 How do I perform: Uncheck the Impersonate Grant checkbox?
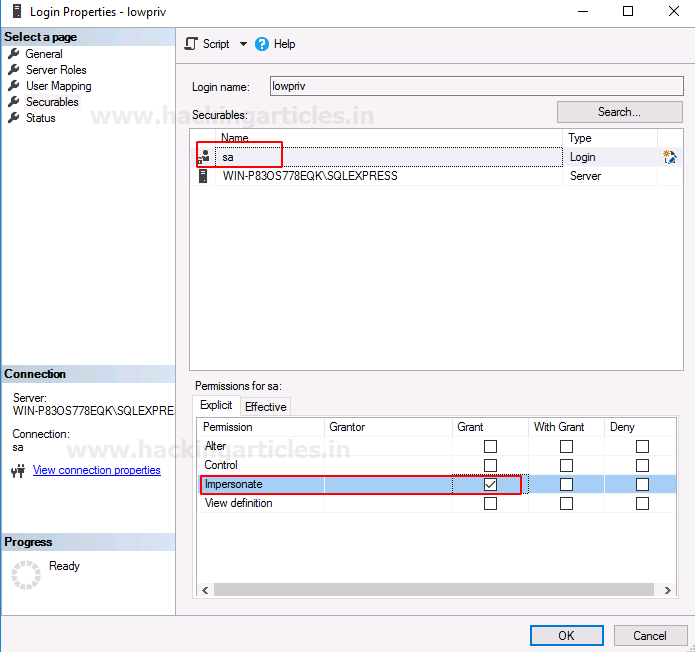(x=490, y=484)
